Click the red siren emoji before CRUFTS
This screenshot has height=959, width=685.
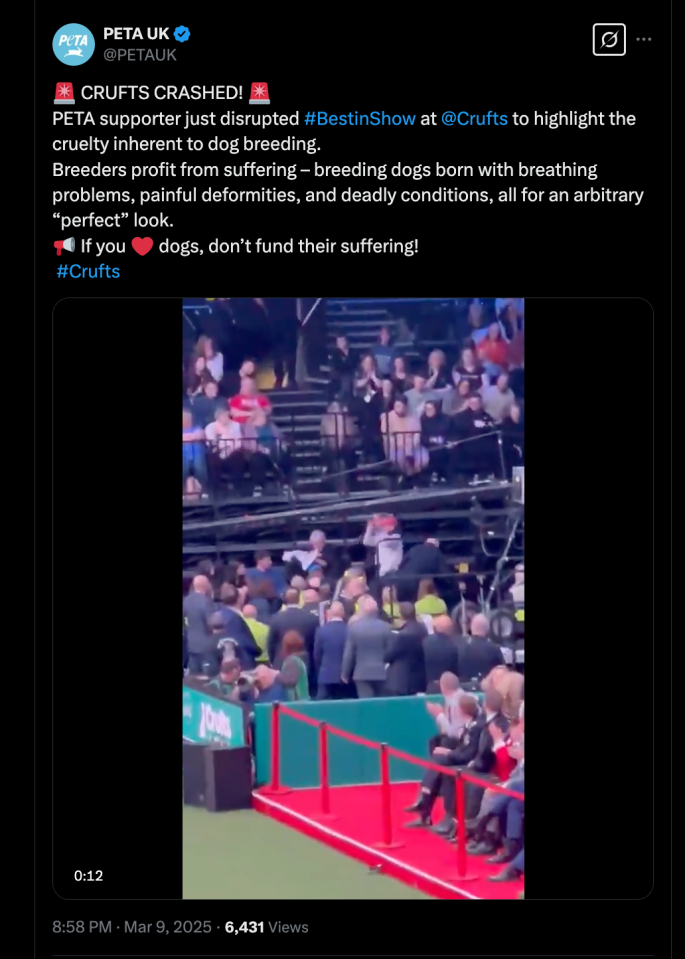pyautogui.click(x=64, y=93)
